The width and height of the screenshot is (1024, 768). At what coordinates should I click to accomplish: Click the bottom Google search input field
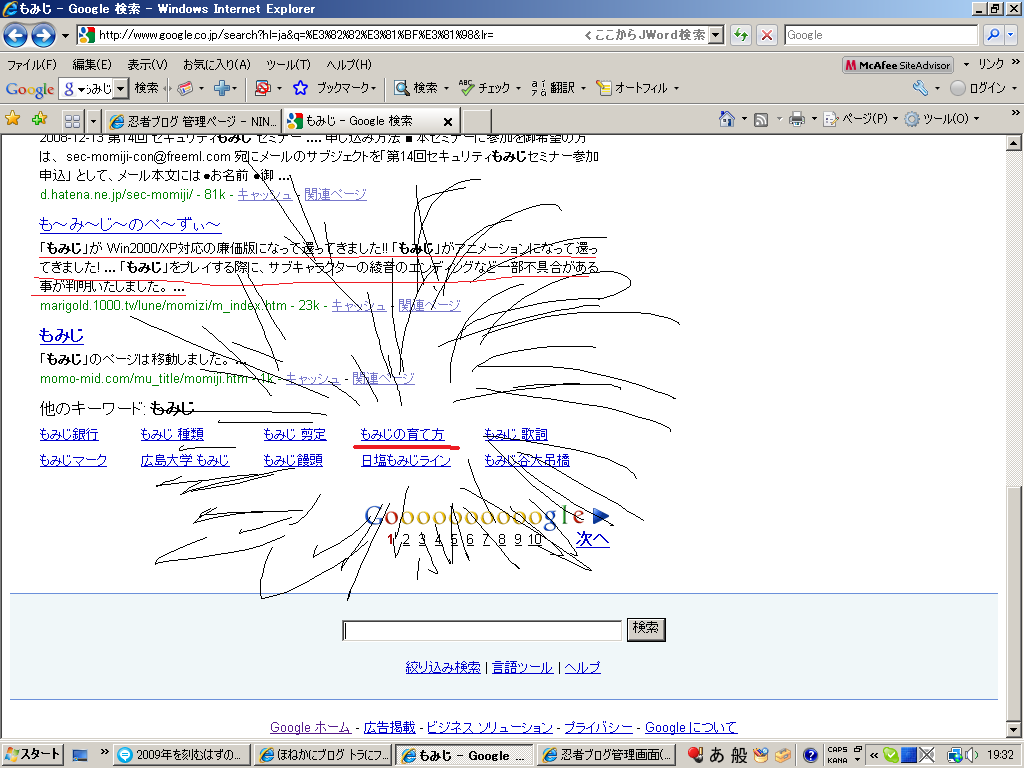pos(482,630)
